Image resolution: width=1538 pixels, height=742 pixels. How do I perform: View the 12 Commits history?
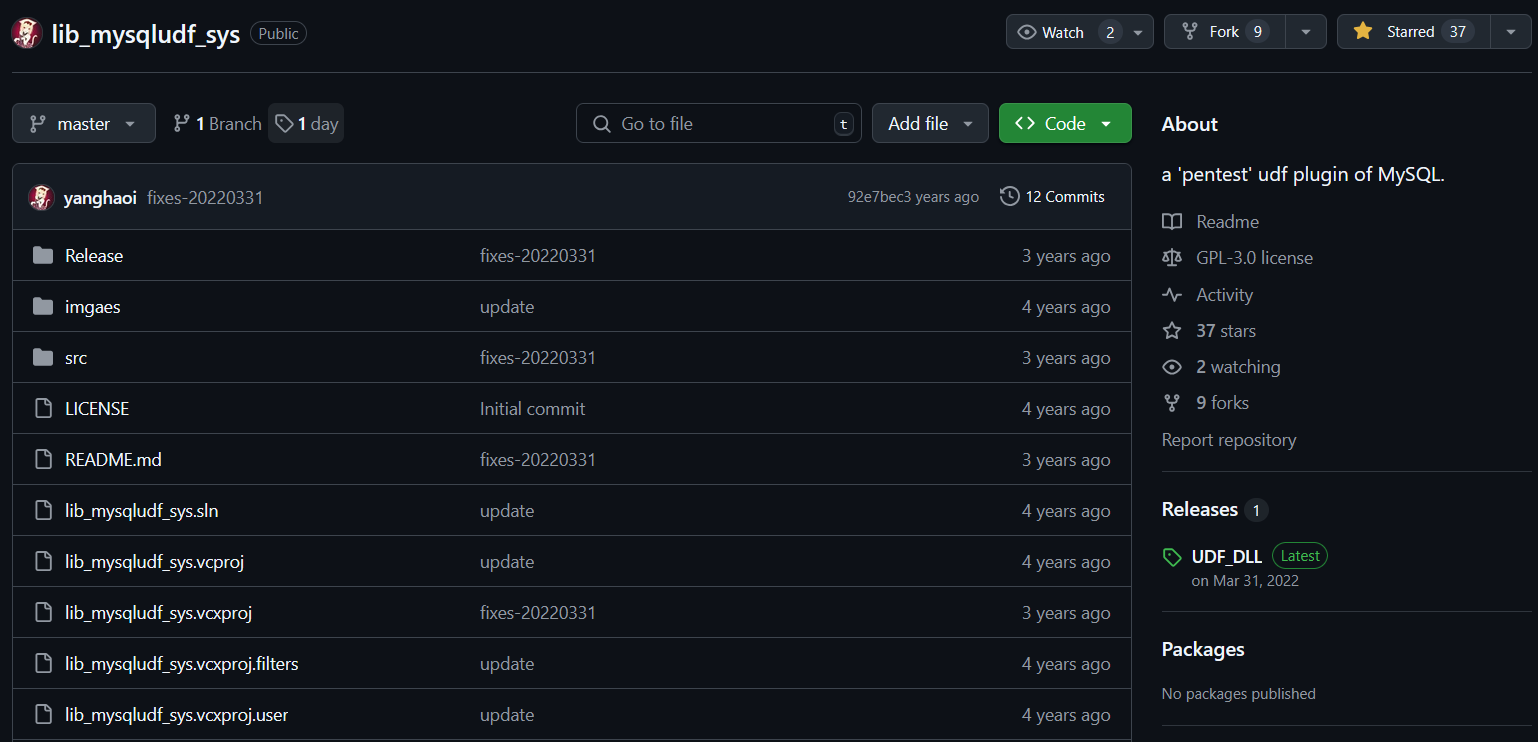point(1052,197)
